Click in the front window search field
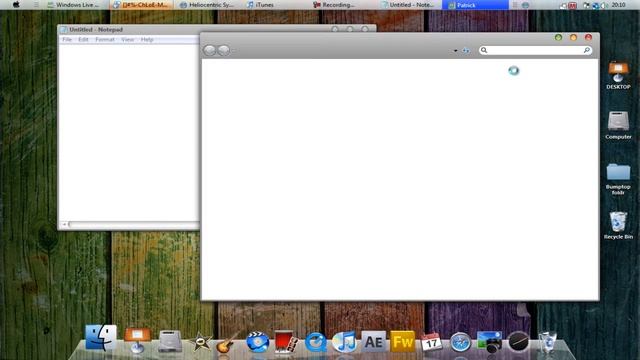Image resolution: width=640 pixels, height=360 pixels. click(535, 50)
